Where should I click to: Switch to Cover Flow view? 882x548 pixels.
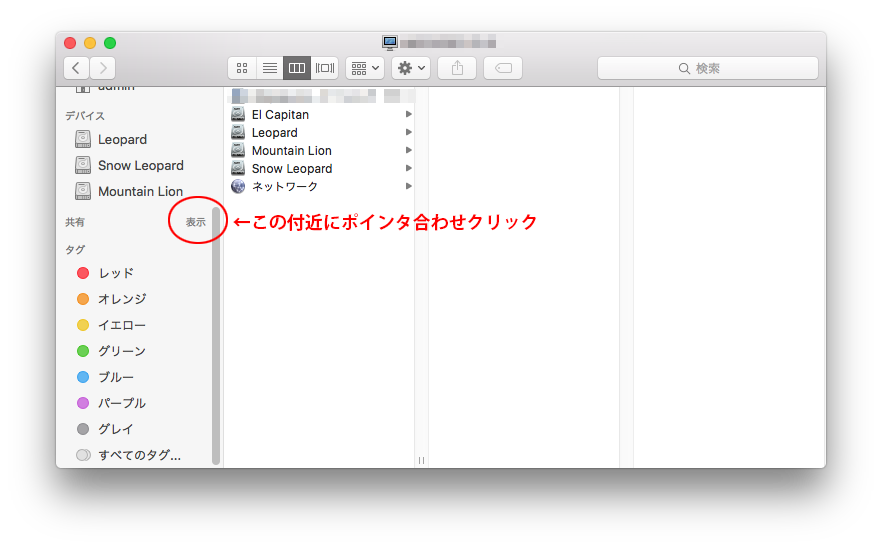pos(325,68)
